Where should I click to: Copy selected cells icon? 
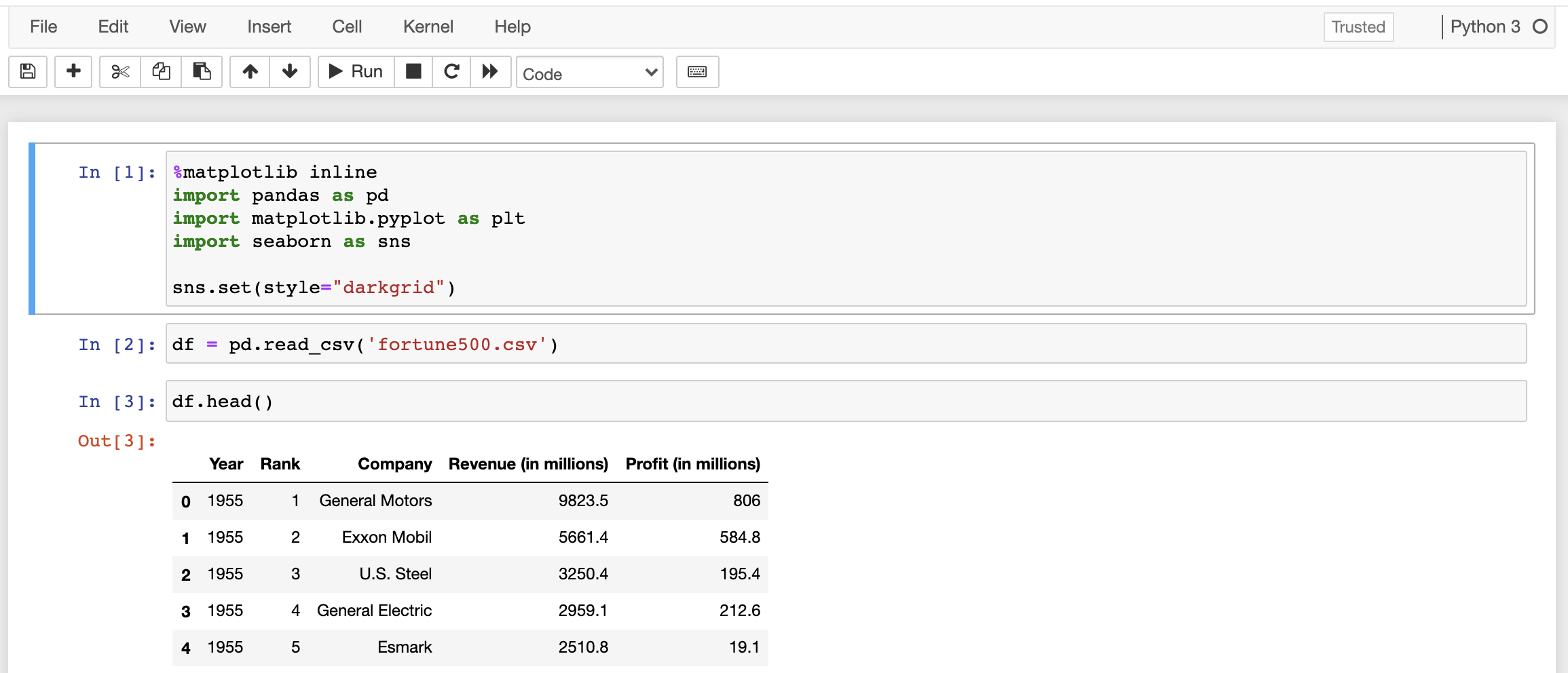tap(161, 71)
